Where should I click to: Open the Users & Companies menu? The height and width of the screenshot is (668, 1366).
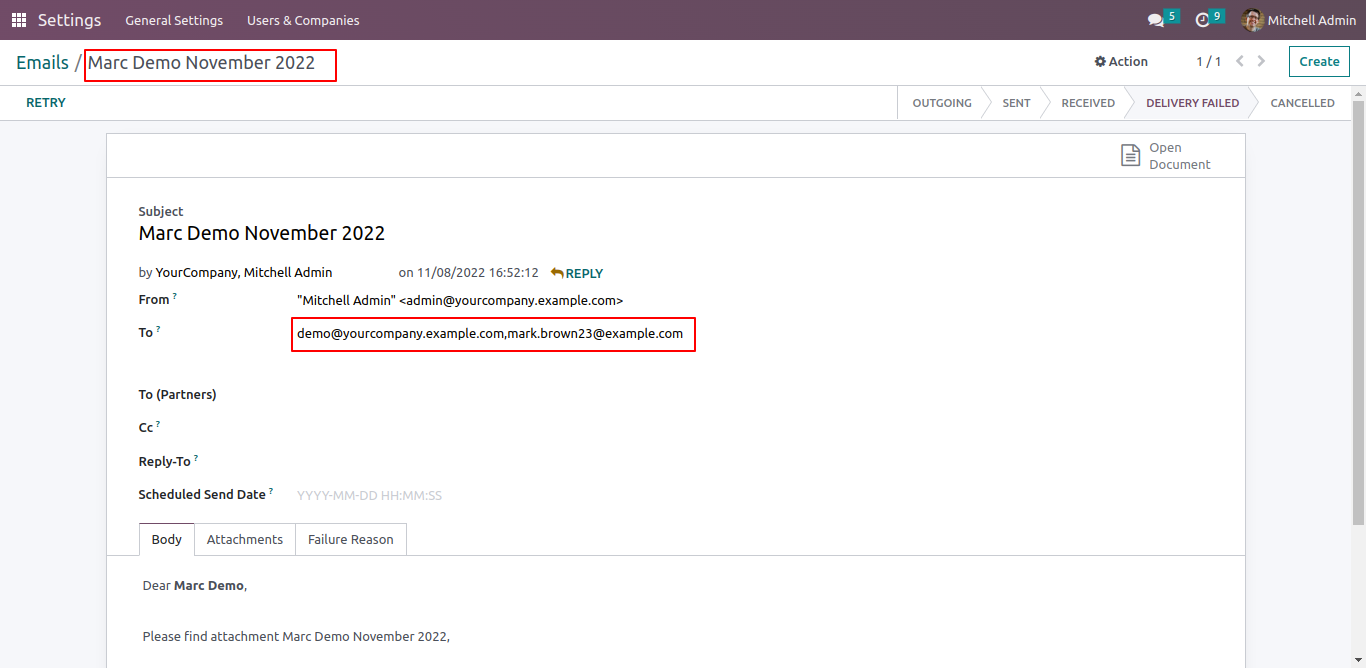[x=303, y=20]
